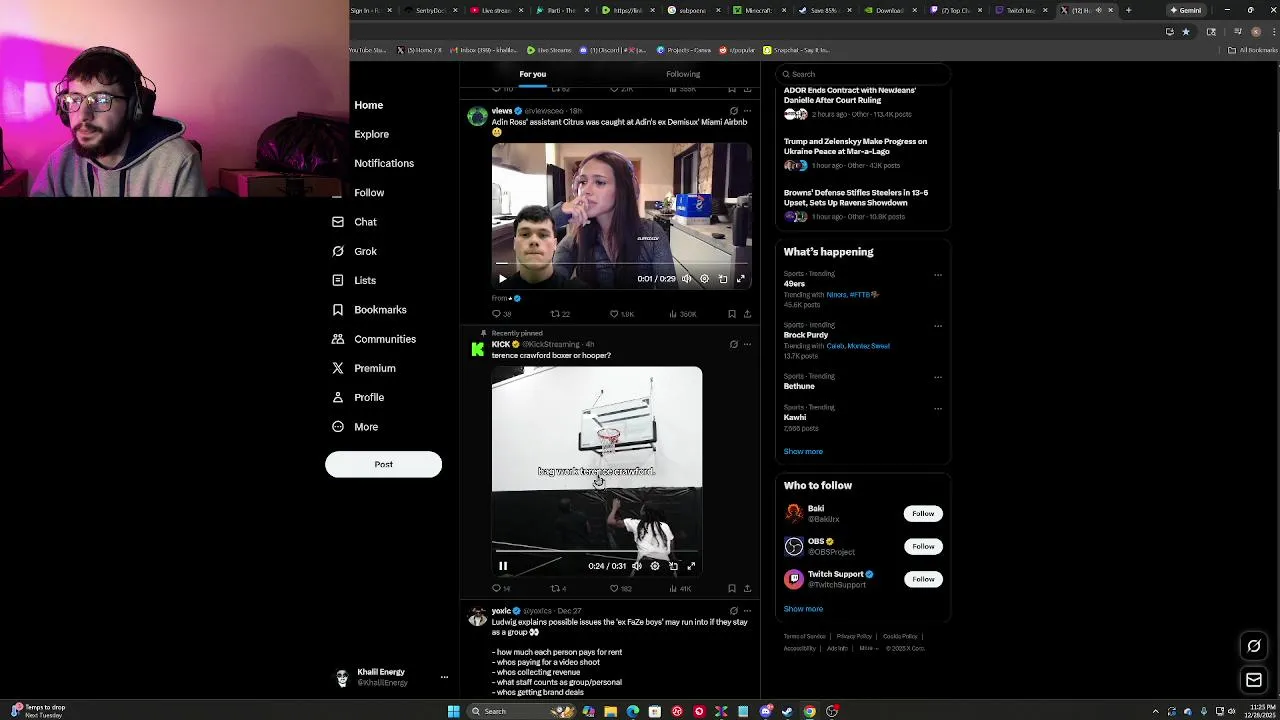Pause the KICK terence crawford video
Screen dimensions: 1280x720
[503, 566]
